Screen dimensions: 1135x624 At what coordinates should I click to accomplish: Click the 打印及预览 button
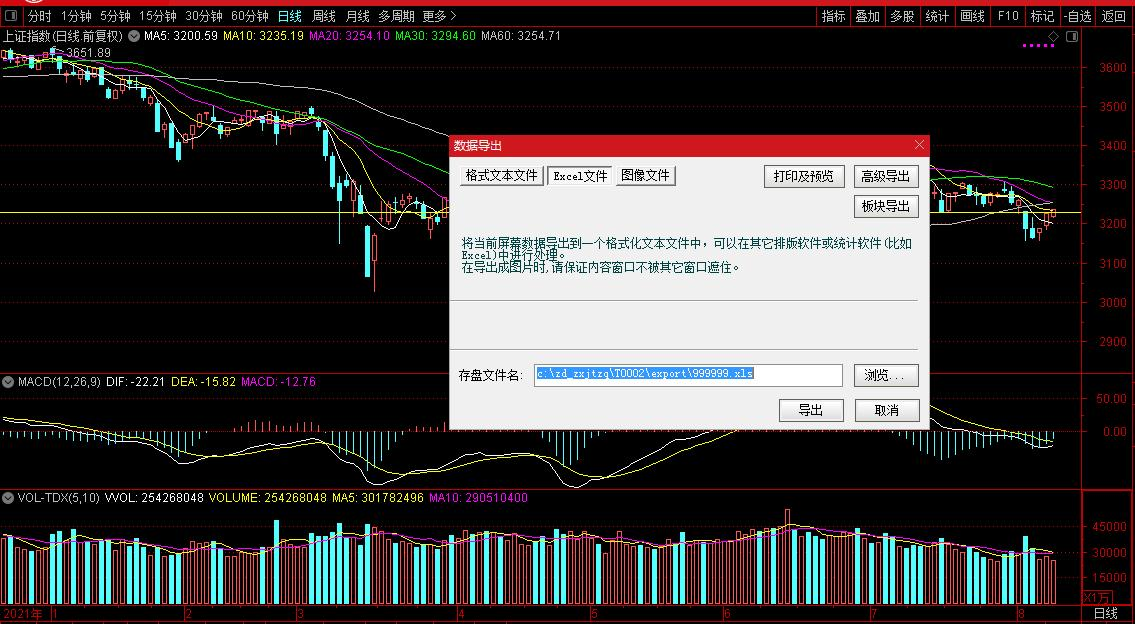[804, 176]
